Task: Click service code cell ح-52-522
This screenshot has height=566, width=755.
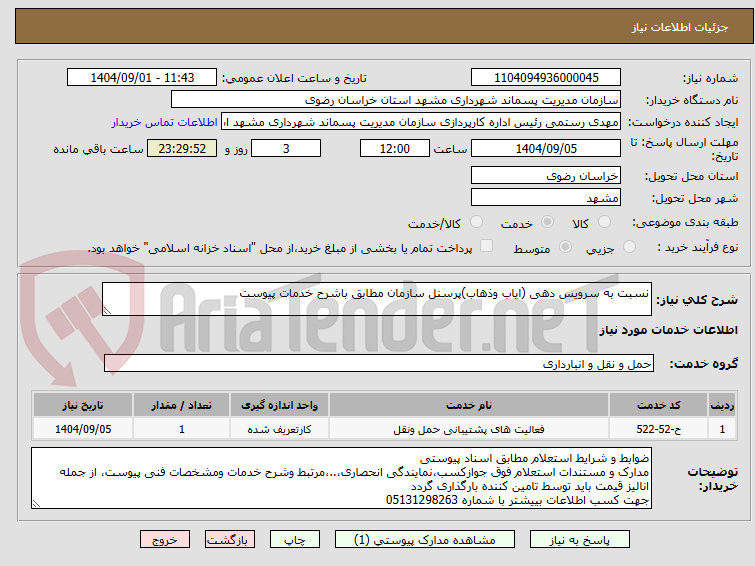Action: (658, 429)
